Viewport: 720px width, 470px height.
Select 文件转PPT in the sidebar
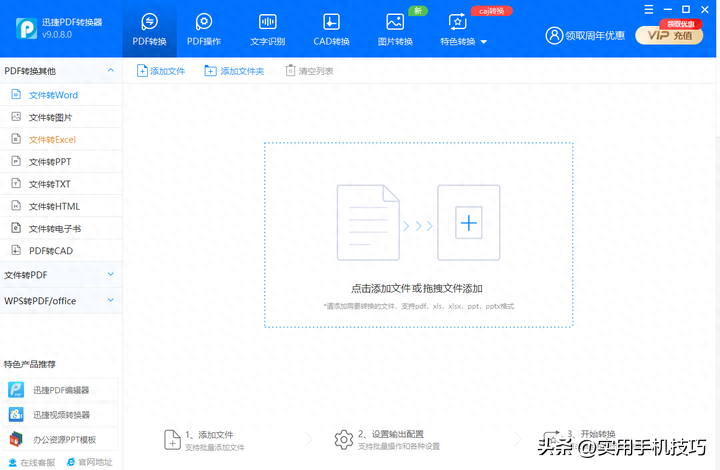61,162
